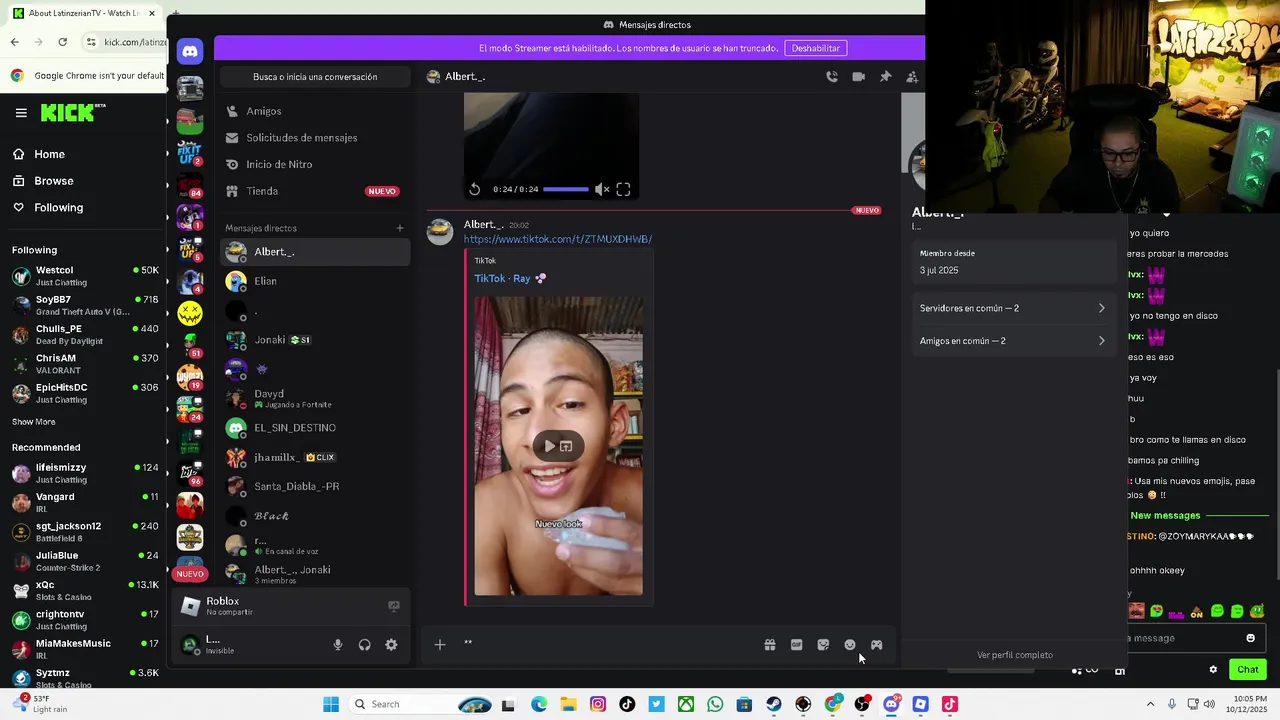The image size is (1280, 720).
Task: Open DM with EL_SIN_DESTINO
Action: [314, 428]
